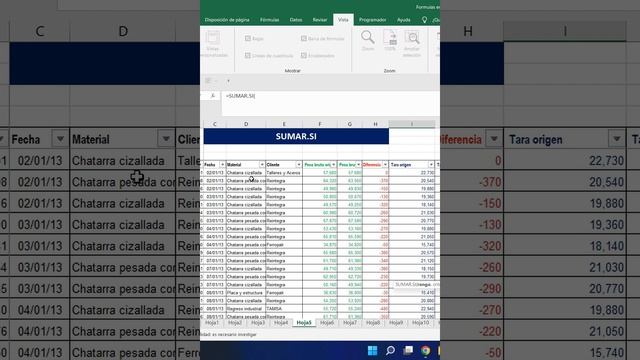Click the Placa y estructura cell
This screenshot has width=640, height=360.
pos(246,293)
